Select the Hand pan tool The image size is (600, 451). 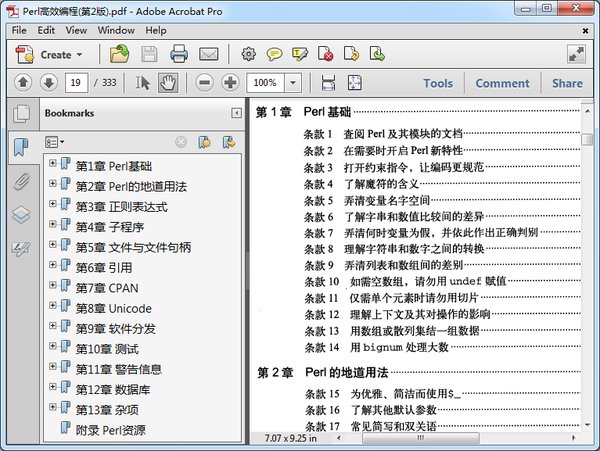(168, 83)
